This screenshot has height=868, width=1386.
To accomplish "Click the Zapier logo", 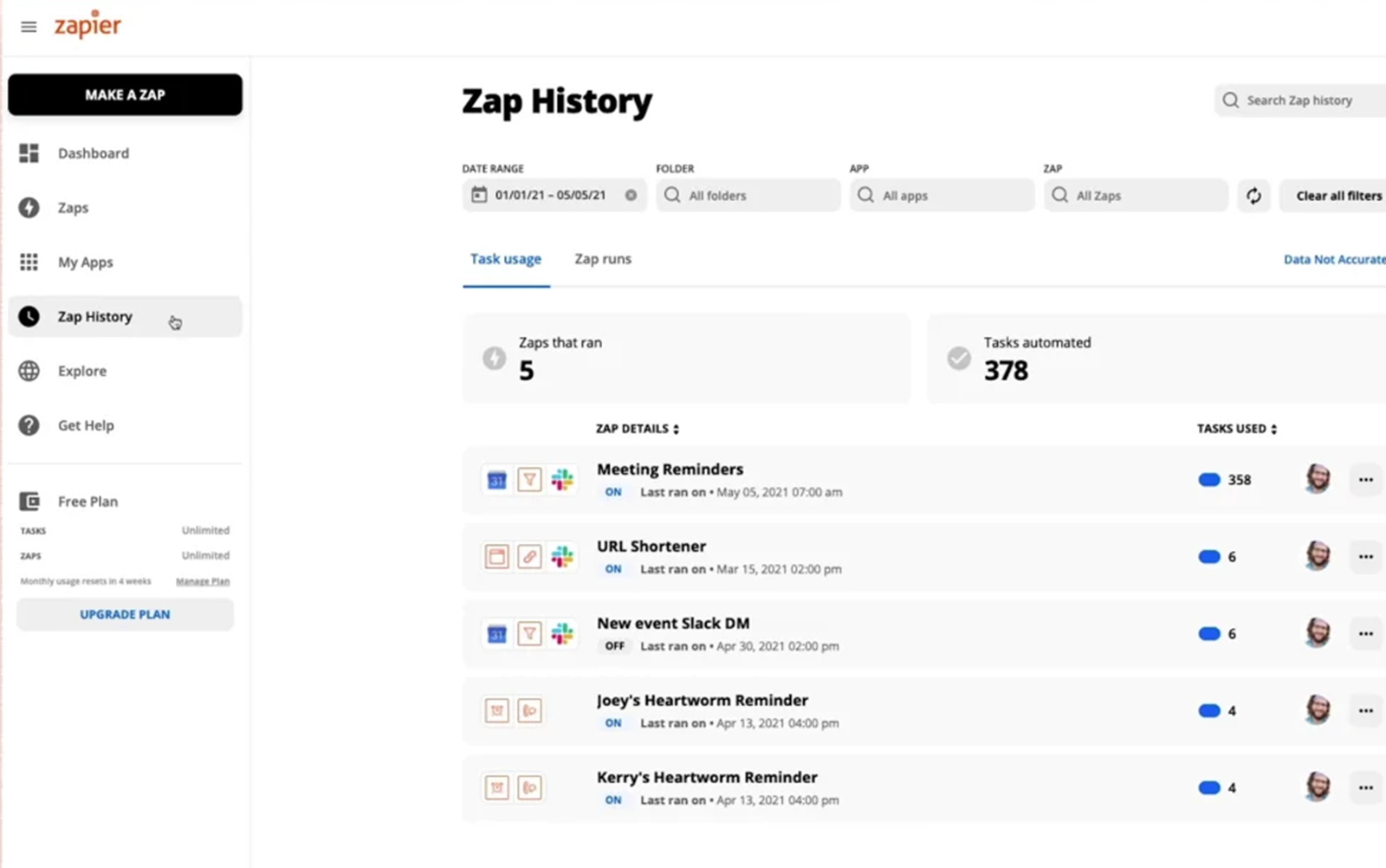I will [x=87, y=24].
